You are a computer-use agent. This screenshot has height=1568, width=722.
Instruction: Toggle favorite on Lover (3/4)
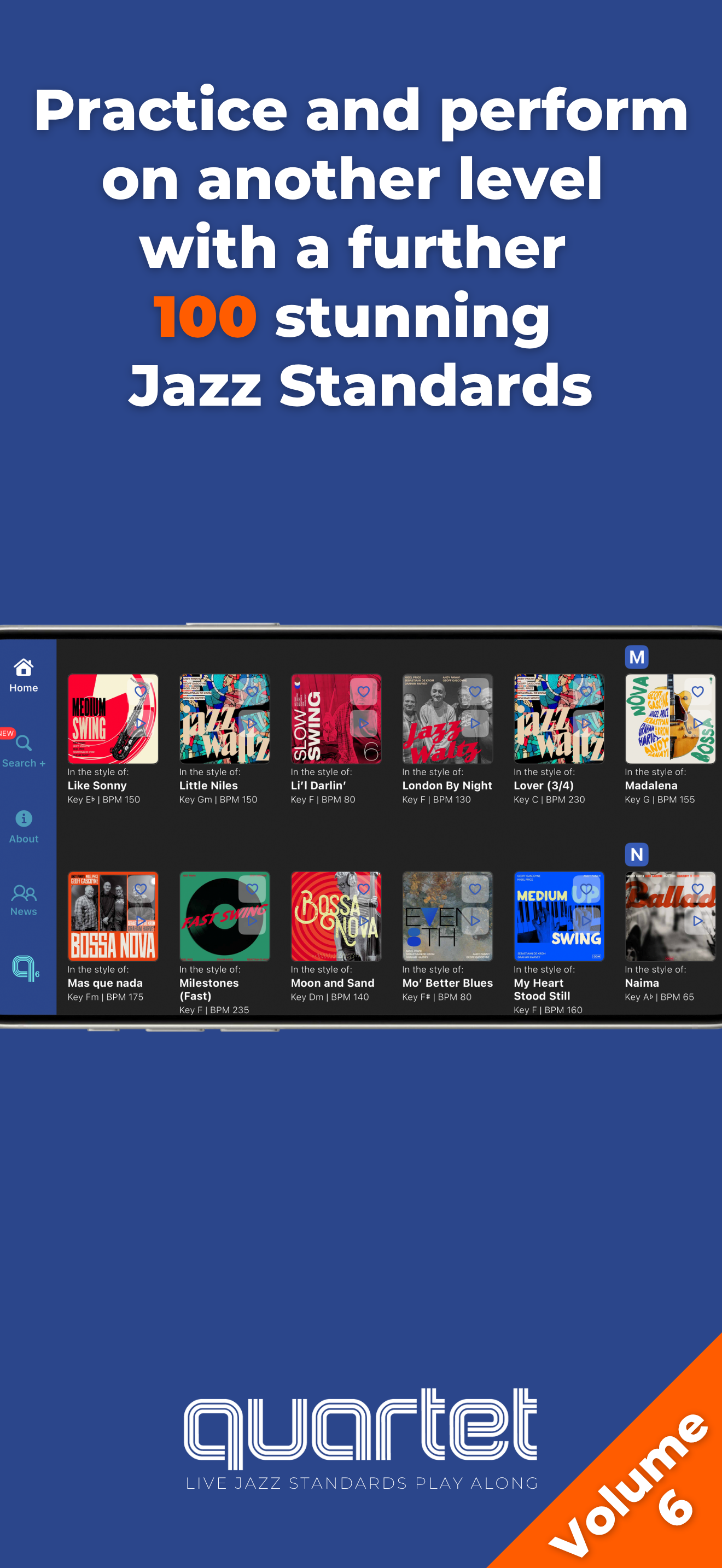pos(586,692)
